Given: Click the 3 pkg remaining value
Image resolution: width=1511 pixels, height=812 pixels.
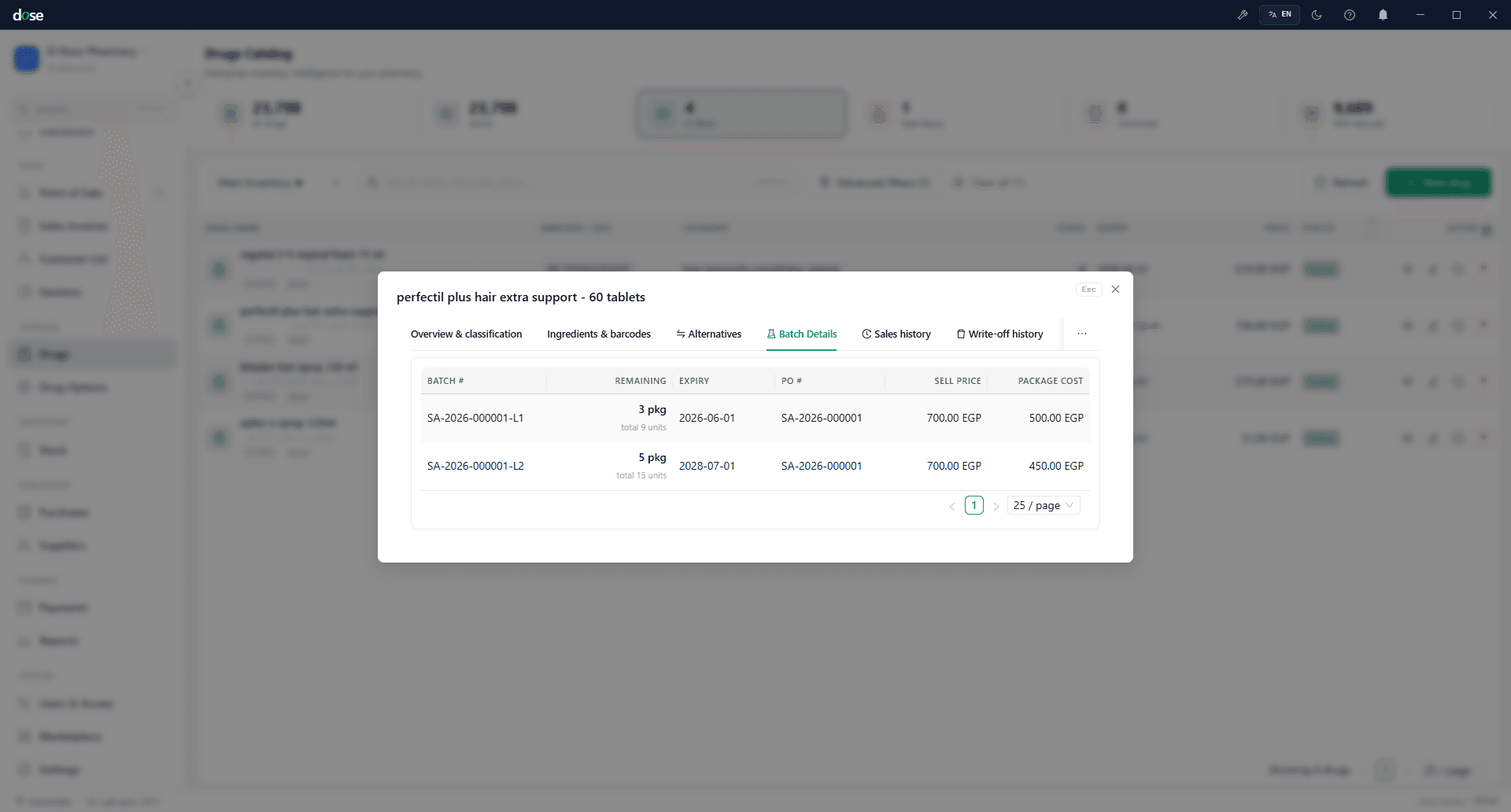Looking at the screenshot, I should click(652, 410).
